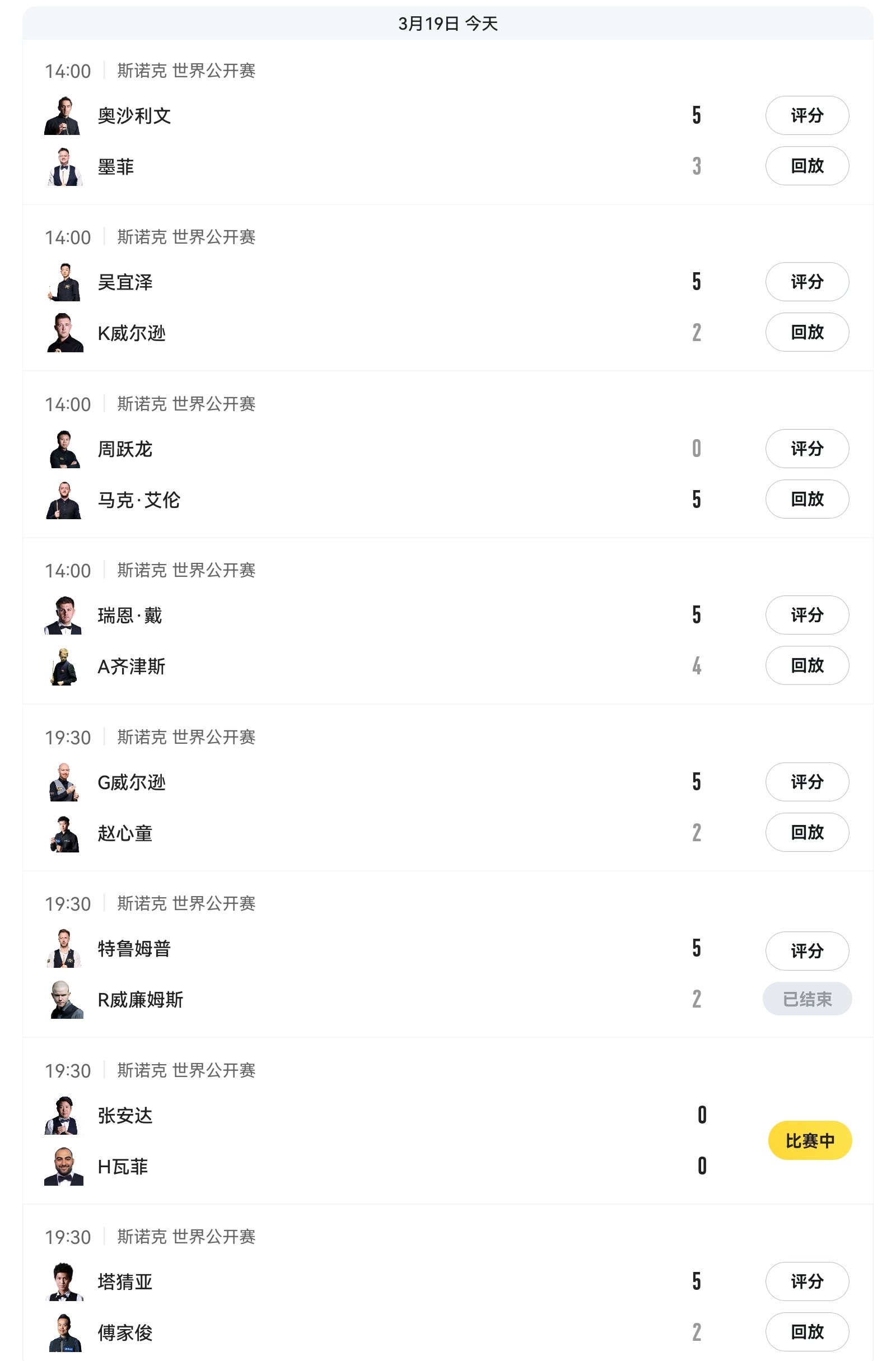Click 墨菲's player photo
Viewport: 896px width, 1361px height.
64,167
